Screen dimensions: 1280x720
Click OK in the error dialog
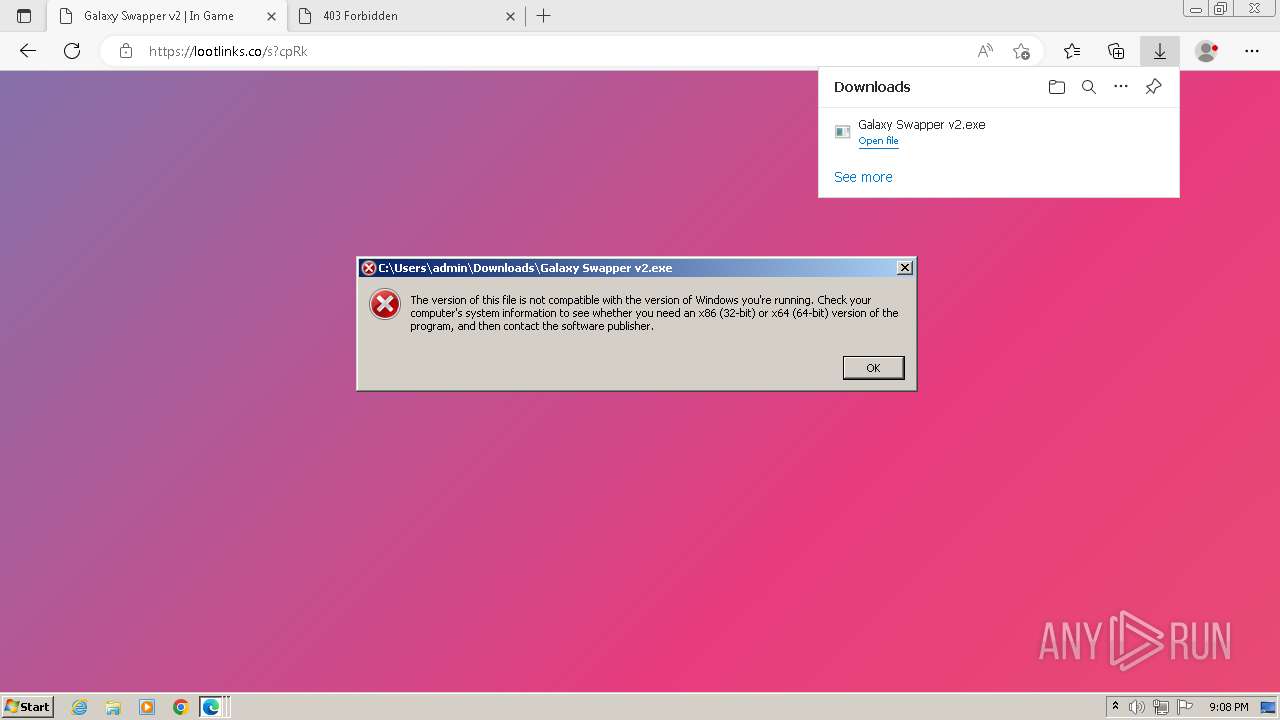873,368
